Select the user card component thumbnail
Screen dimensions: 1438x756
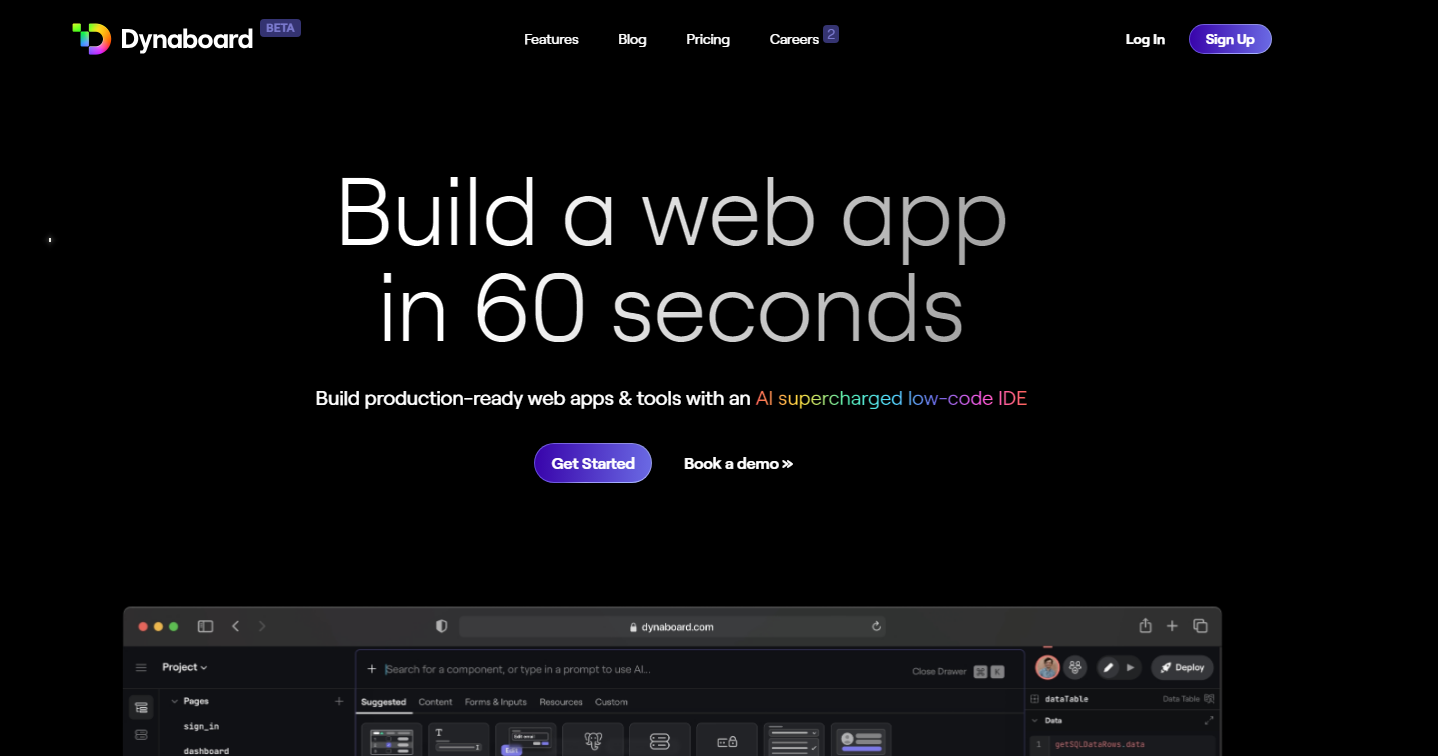[x=861, y=739]
